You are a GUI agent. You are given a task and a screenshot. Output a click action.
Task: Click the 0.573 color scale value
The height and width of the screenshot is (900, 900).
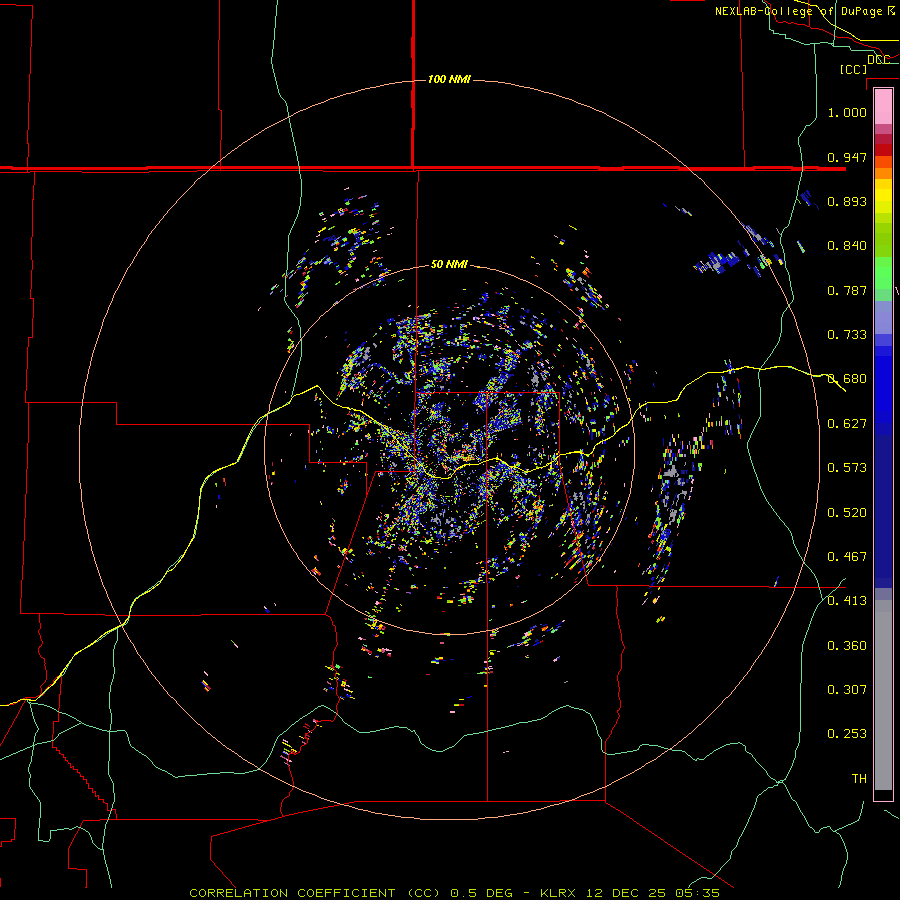847,468
